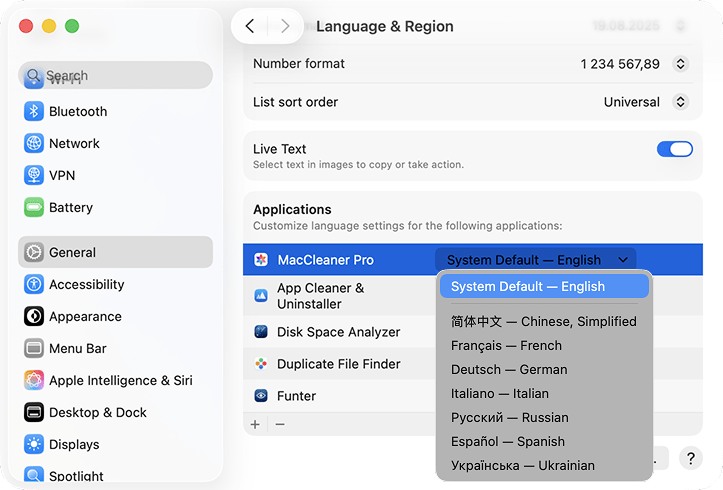Go forward with the right chevron

(285, 26)
